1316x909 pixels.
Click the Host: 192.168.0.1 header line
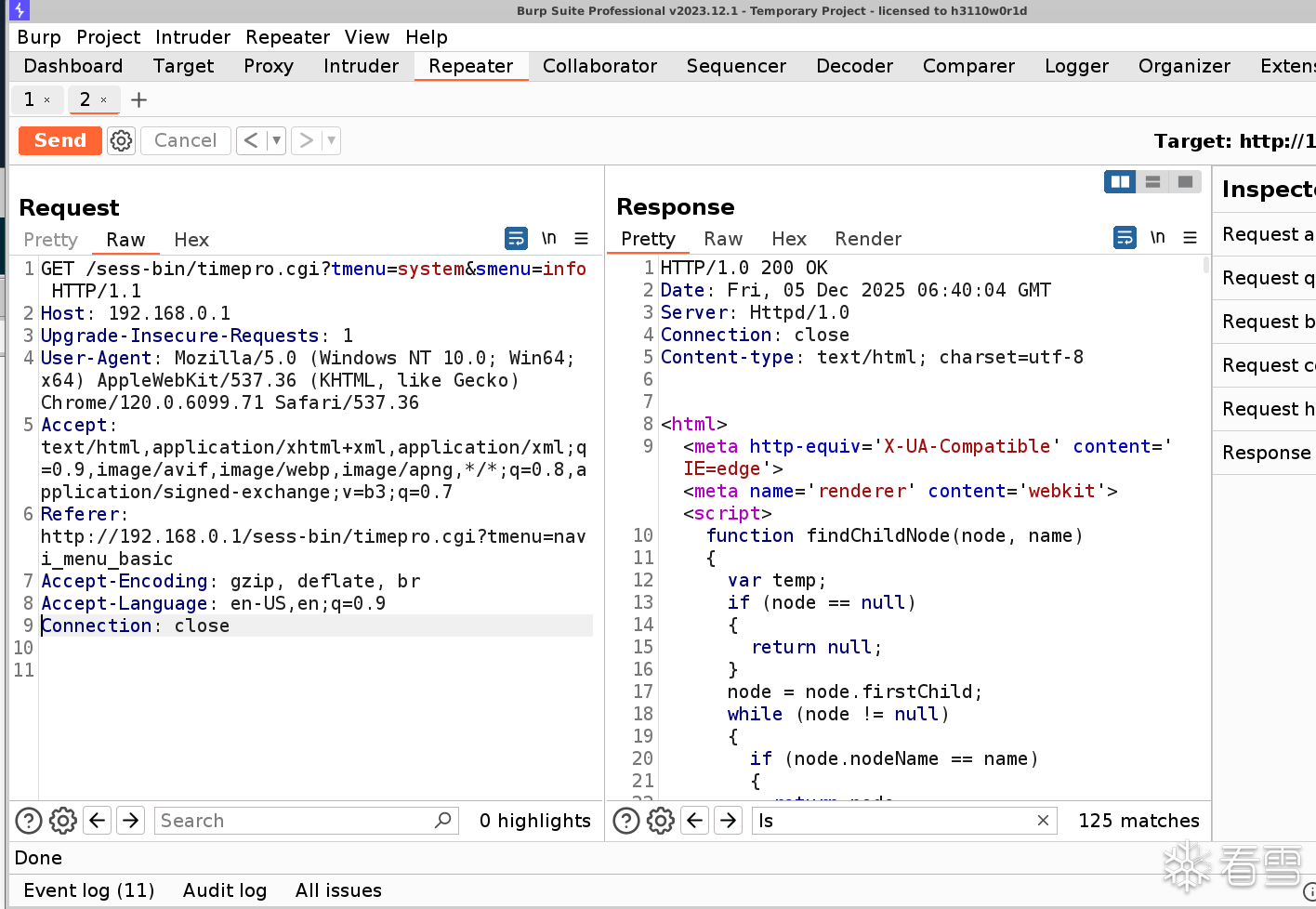136,313
